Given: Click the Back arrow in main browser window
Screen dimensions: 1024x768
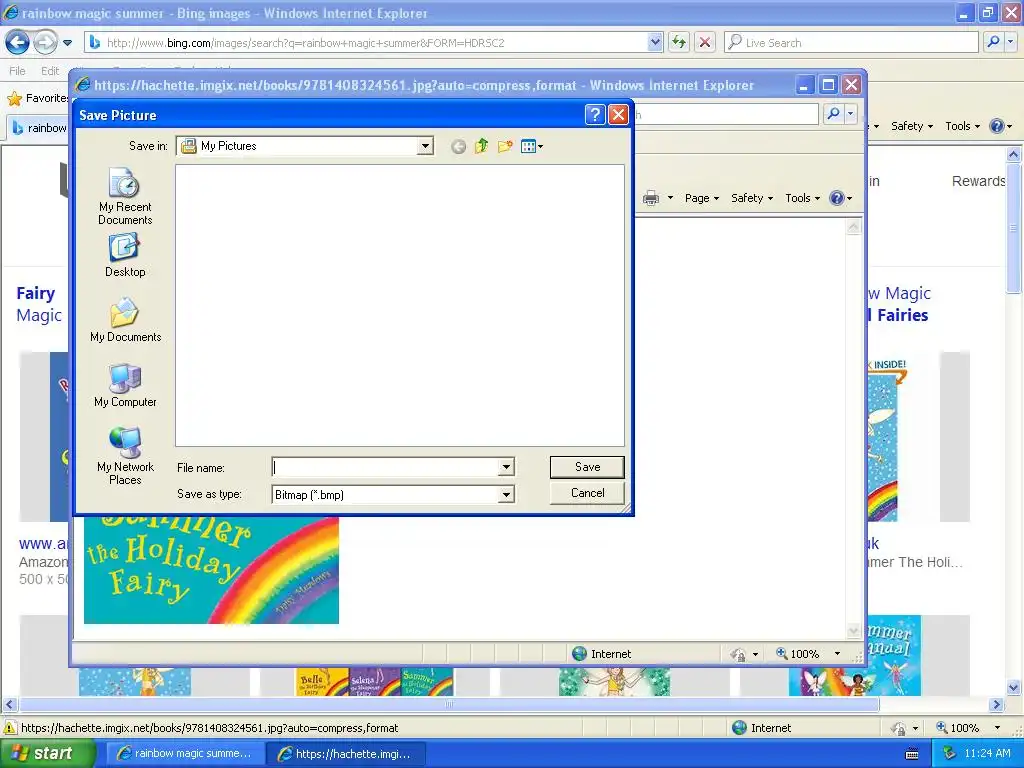Looking at the screenshot, I should 18,42.
